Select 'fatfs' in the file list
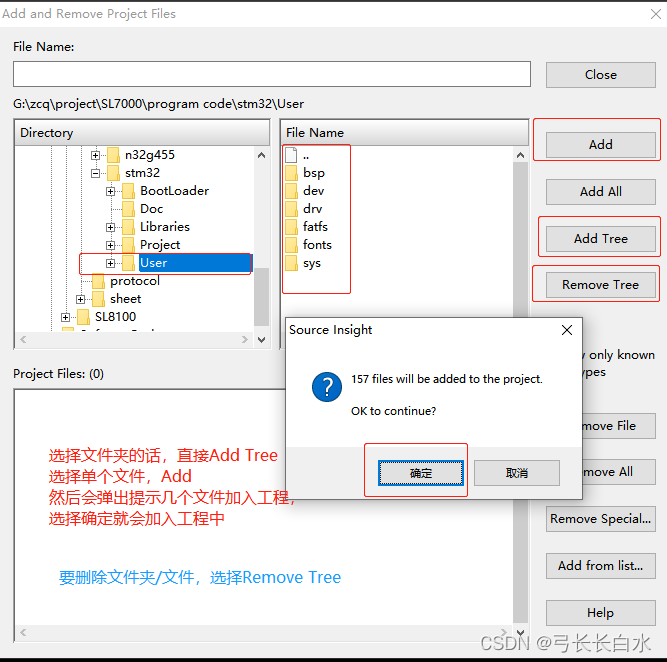Image resolution: width=667 pixels, height=662 pixels. click(x=315, y=227)
